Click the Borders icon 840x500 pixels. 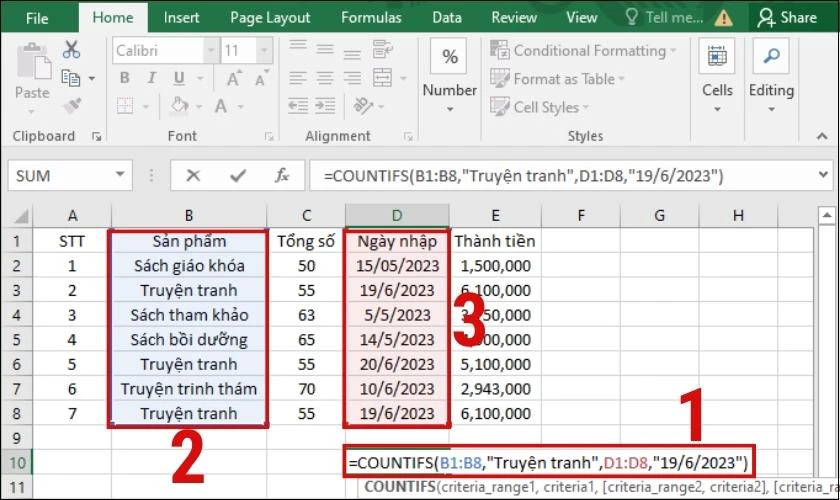pos(125,106)
